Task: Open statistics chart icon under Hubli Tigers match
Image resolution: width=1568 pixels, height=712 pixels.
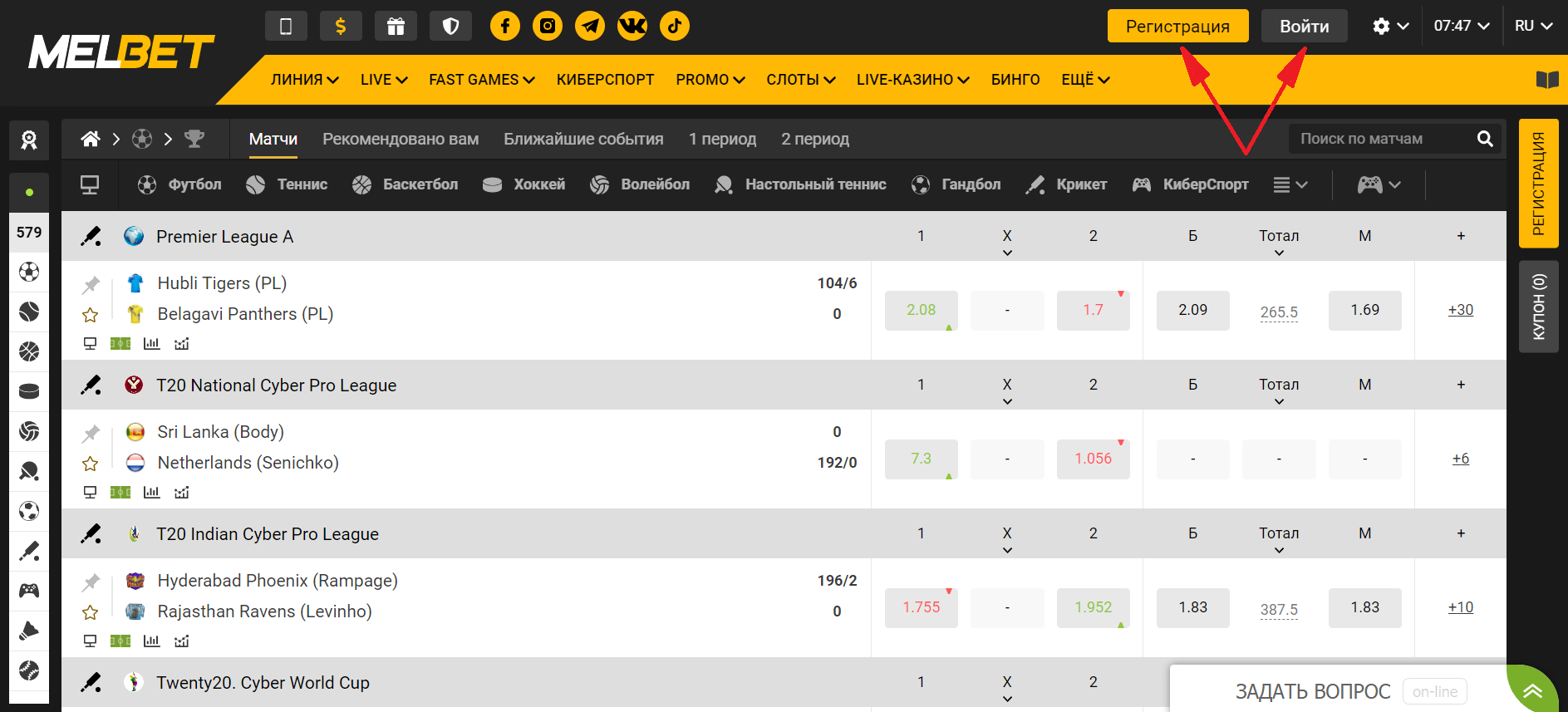Action: click(151, 343)
